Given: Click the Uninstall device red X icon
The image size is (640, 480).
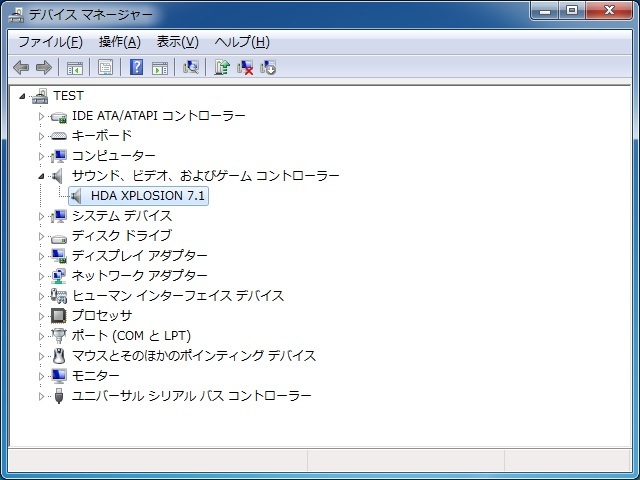Looking at the screenshot, I should point(245,68).
